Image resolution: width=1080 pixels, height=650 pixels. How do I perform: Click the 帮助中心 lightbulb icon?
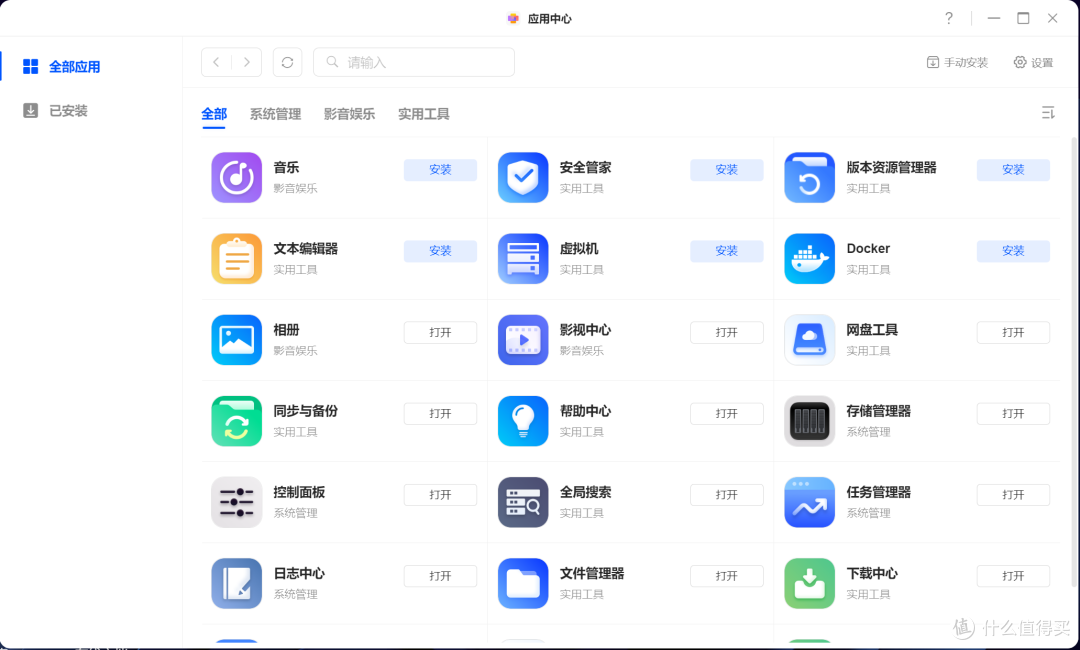tap(523, 421)
